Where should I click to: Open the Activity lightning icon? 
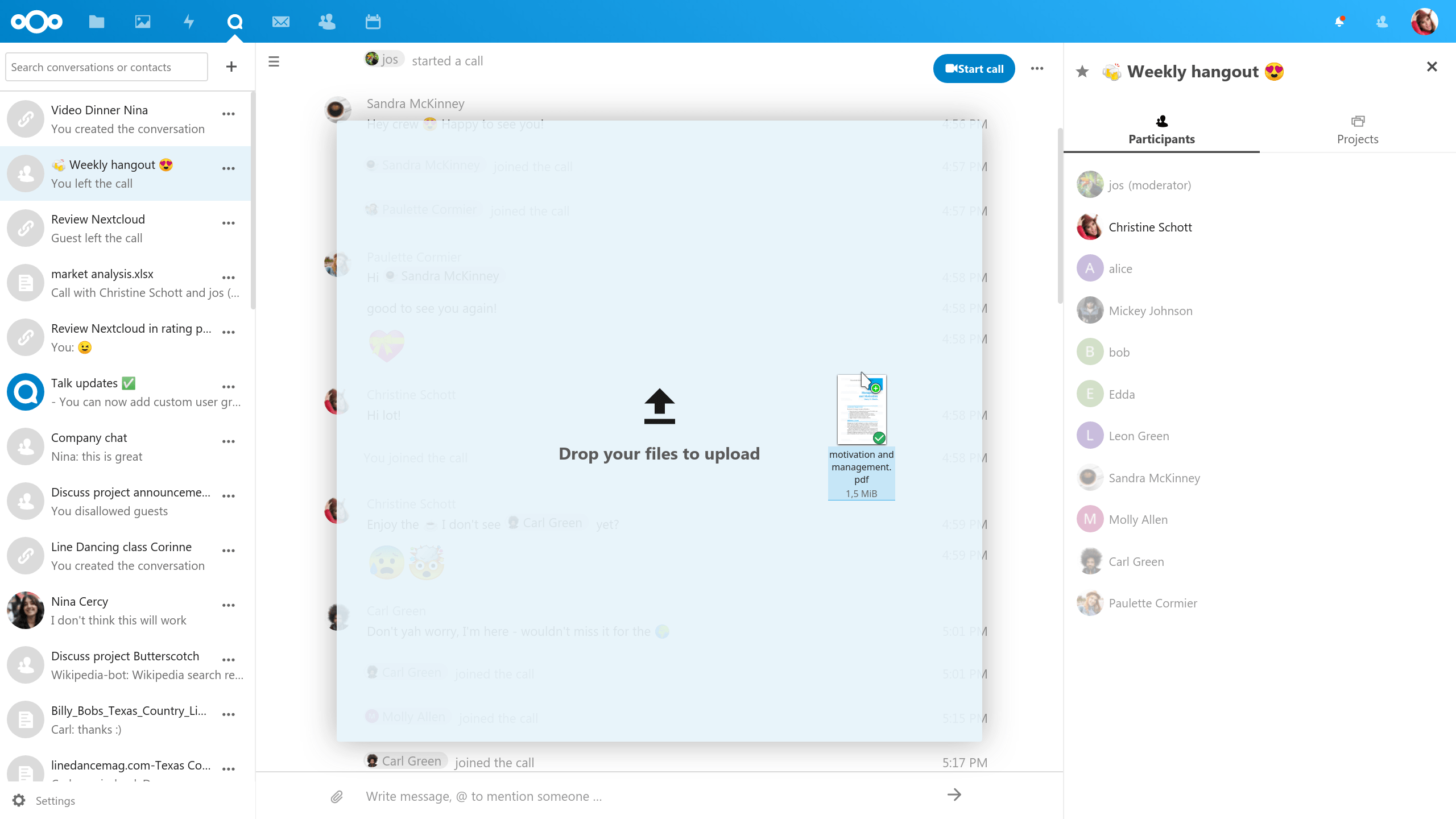pos(189,22)
